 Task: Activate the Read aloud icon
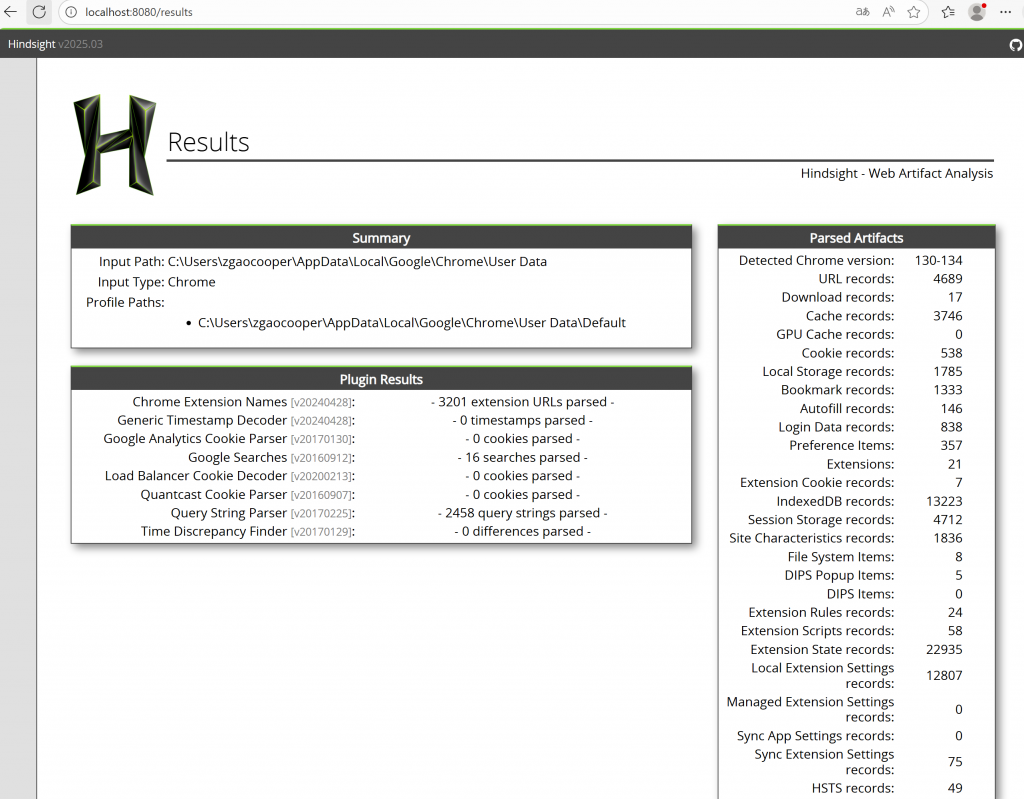888,12
